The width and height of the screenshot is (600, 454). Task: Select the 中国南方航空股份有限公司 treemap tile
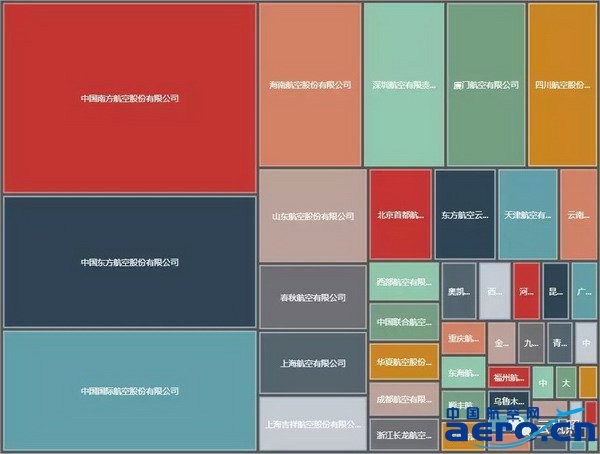pos(130,98)
